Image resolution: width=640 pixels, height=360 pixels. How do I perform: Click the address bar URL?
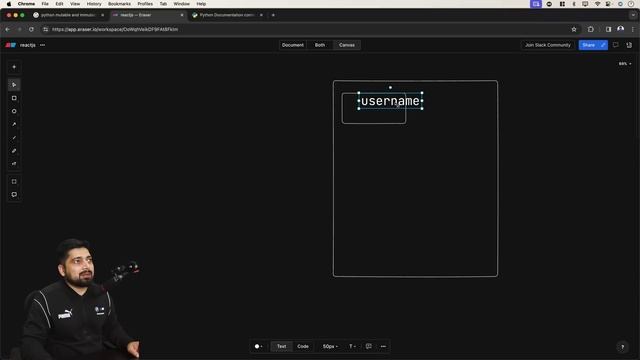[x=115, y=29]
